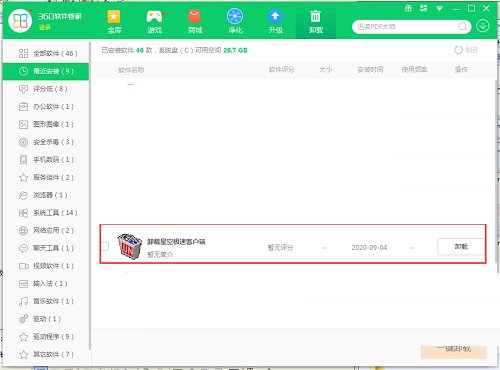Image resolution: width=500 pixels, height=370 pixels.
Task: Open the 游戏 games section
Action: point(155,21)
